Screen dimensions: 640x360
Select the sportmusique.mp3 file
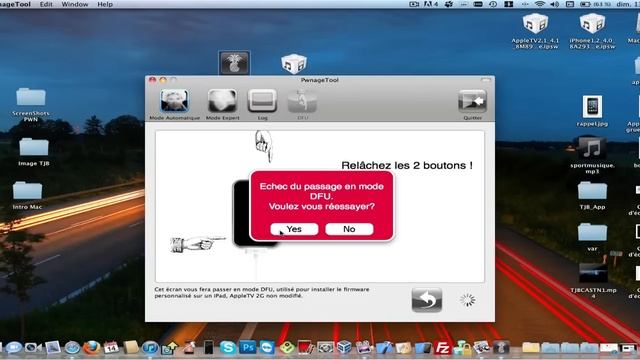[592, 156]
